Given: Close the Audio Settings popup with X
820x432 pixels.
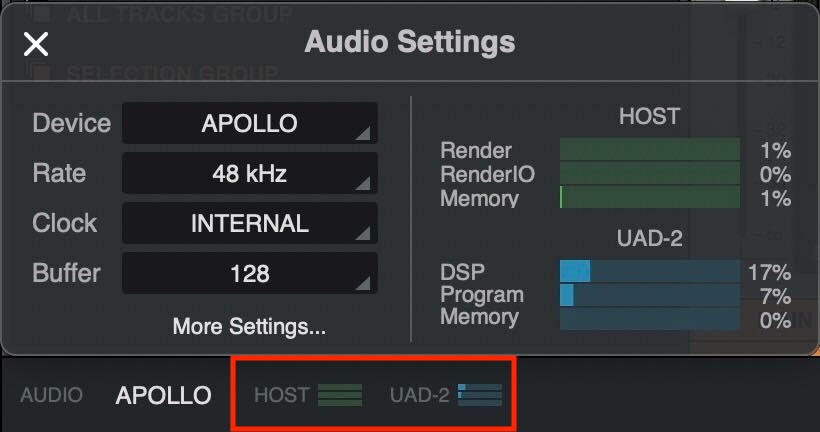Looking at the screenshot, I should (36, 43).
